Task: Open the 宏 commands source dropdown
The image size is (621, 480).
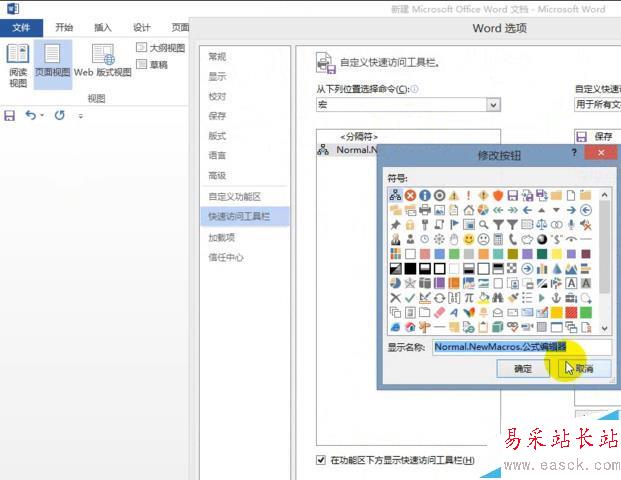Action: pyautogui.click(x=493, y=105)
